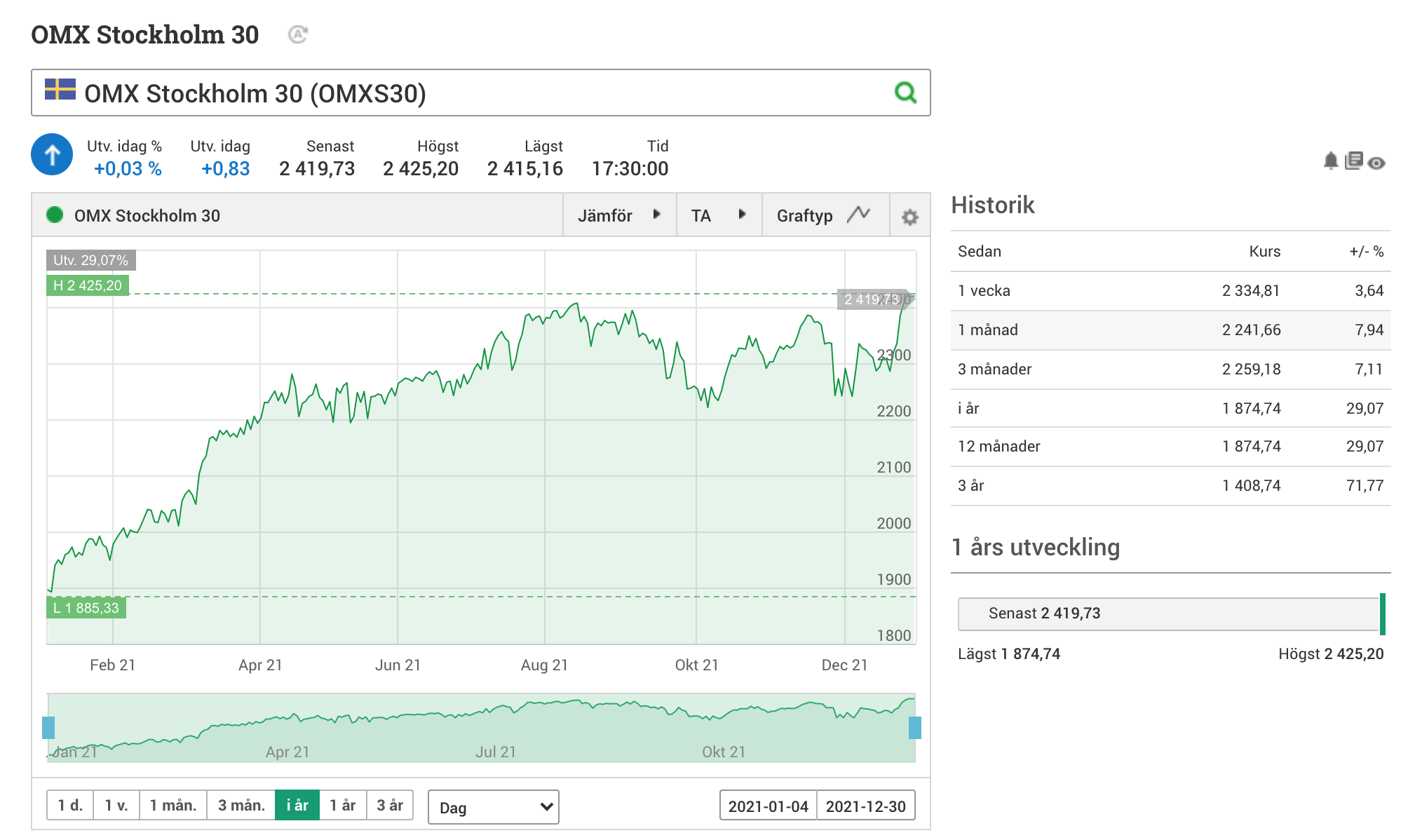Screen dimensions: 1415x840
Task: Click the Dec 21 axis label
Action: (844, 665)
